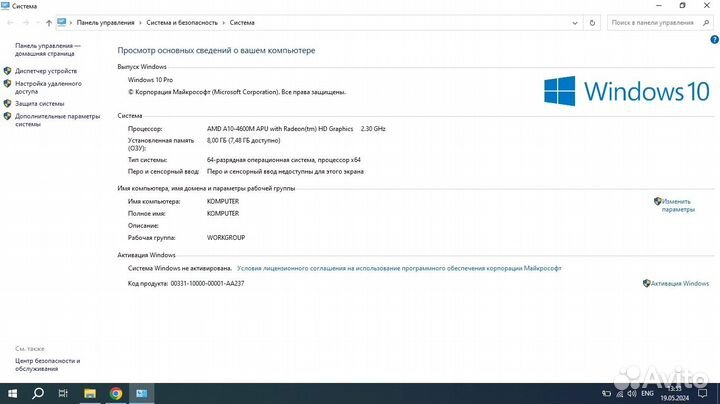The height and width of the screenshot is (404, 720).
Task: Click the shield icon beside Диспетчер устройств
Action: click(7, 71)
